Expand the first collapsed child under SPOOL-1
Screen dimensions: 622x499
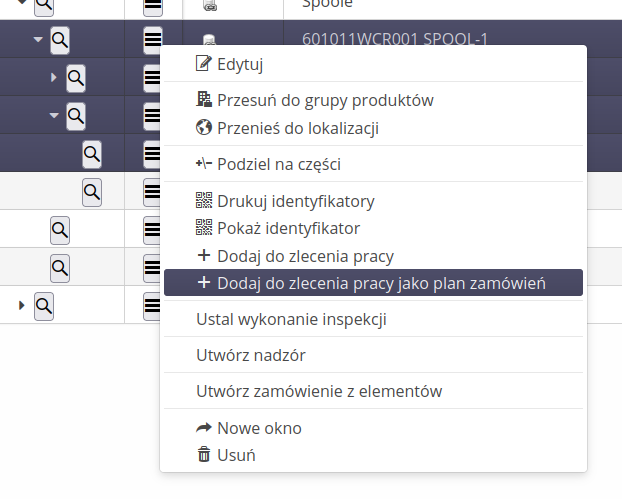click(54, 77)
